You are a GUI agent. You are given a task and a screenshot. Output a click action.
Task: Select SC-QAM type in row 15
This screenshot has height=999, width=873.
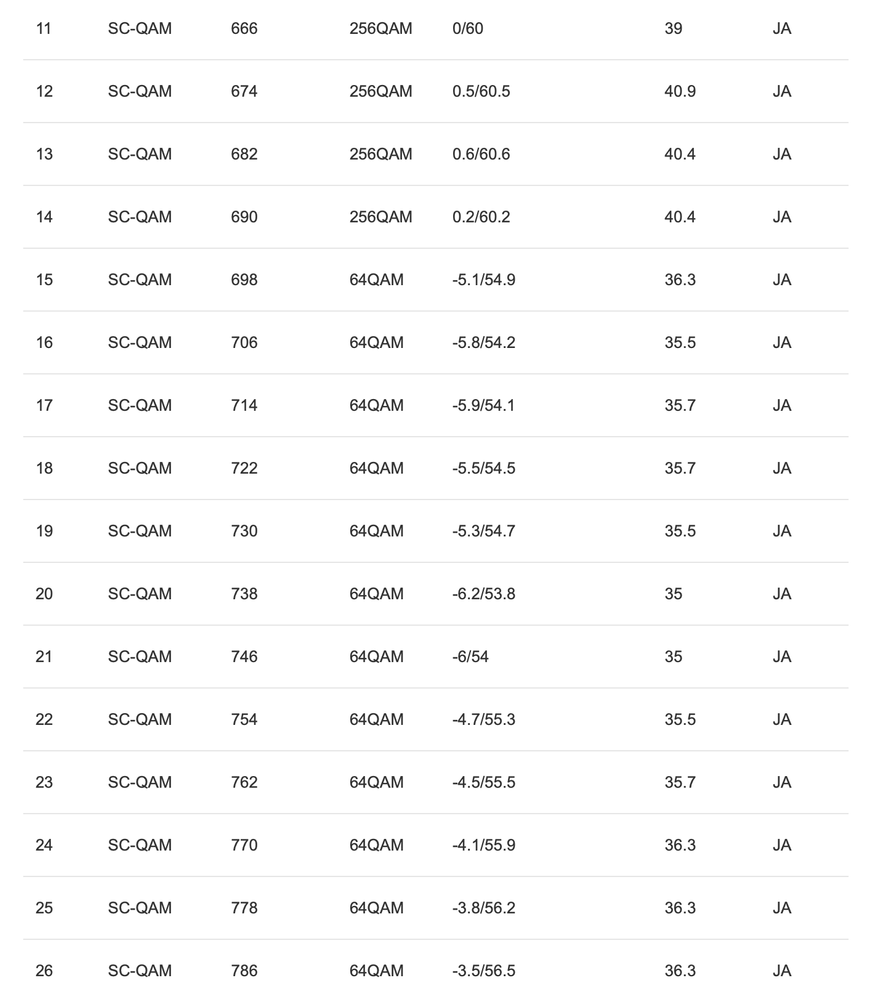140,280
